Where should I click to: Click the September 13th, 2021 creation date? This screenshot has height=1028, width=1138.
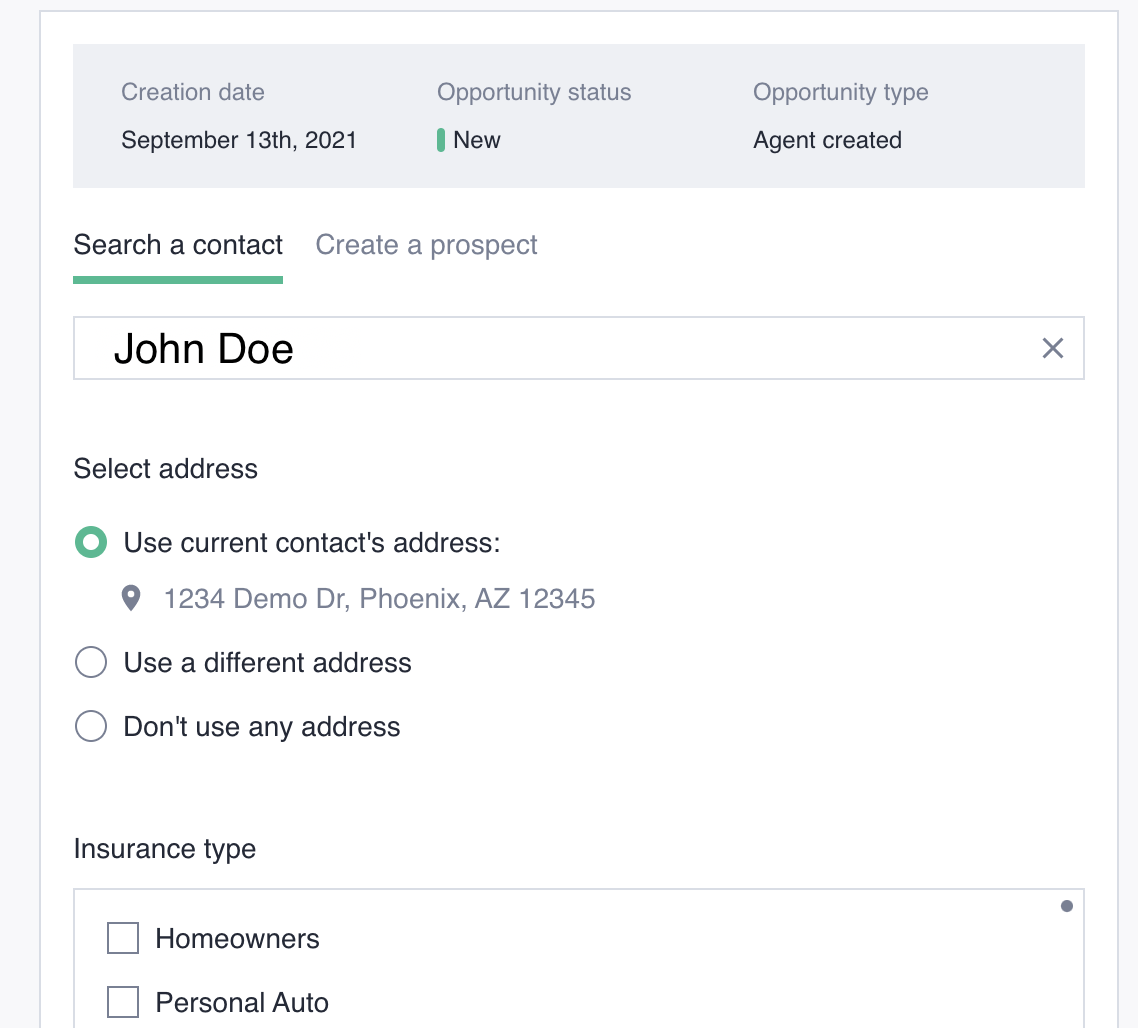[239, 140]
